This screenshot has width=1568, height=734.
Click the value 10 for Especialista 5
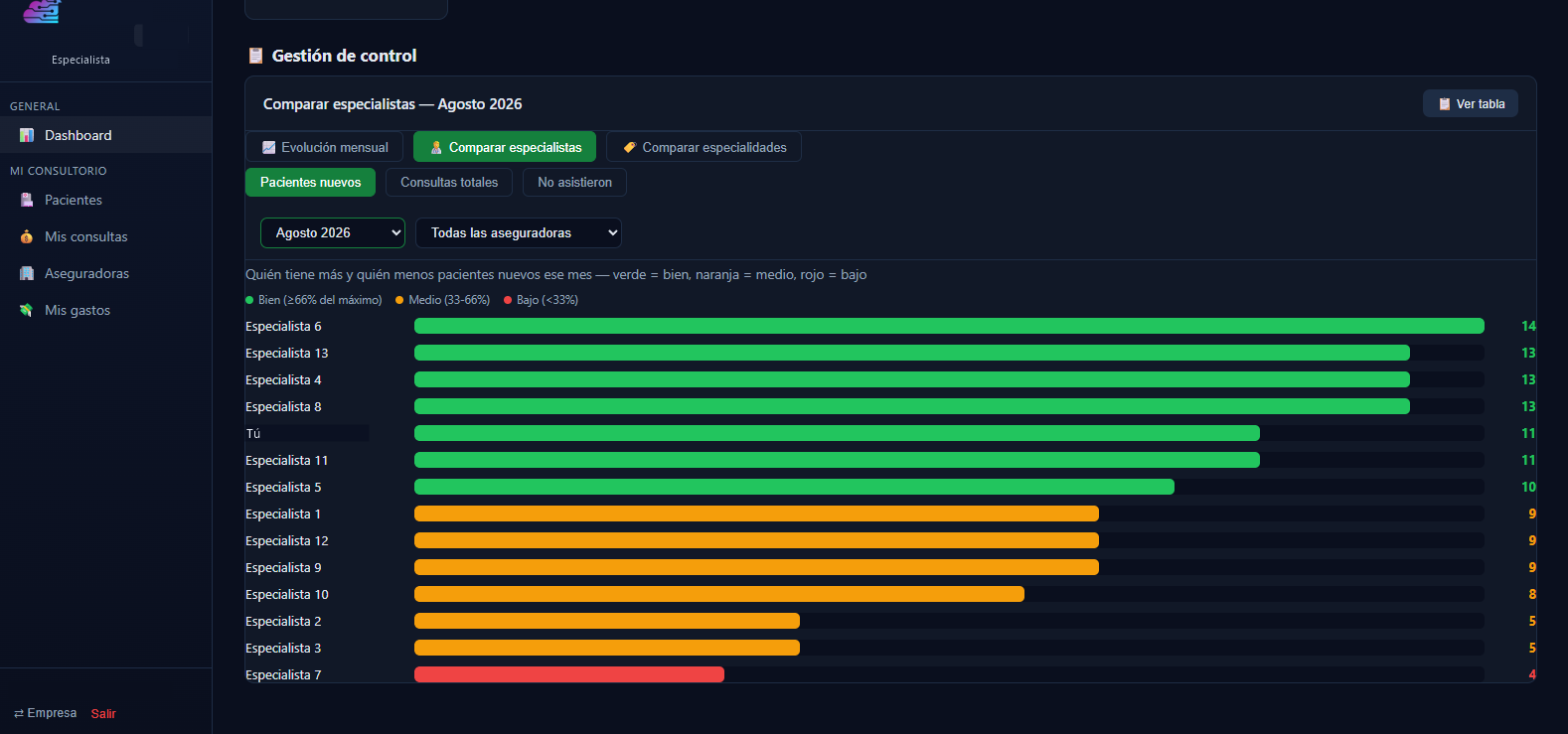click(1528, 487)
